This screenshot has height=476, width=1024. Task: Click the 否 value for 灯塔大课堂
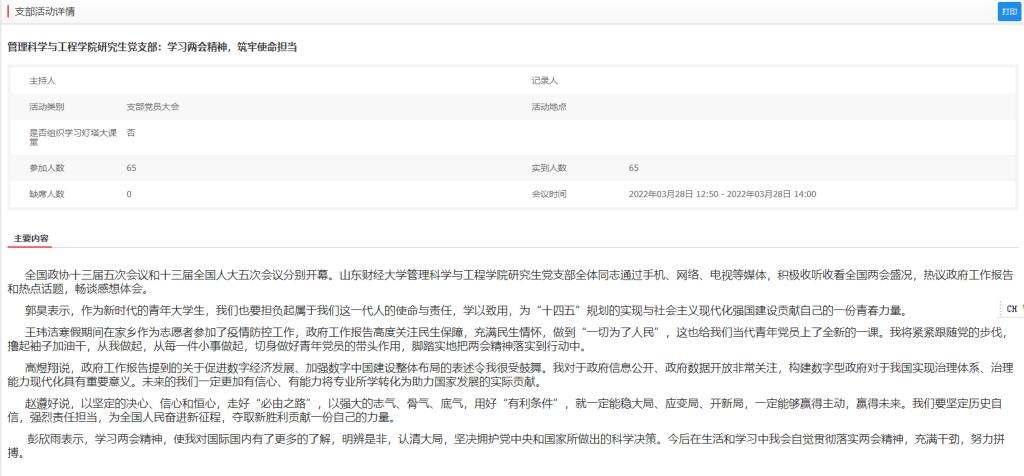tap(131, 132)
